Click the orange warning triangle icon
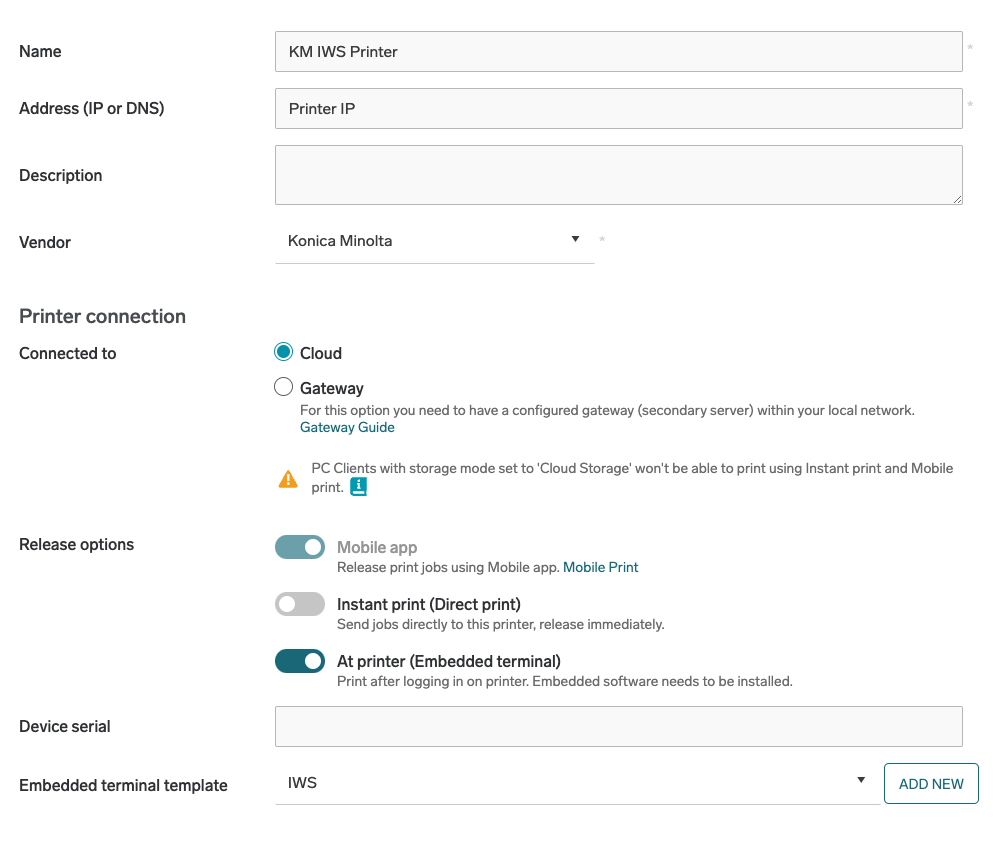The height and width of the screenshot is (858, 1007). pos(288,479)
